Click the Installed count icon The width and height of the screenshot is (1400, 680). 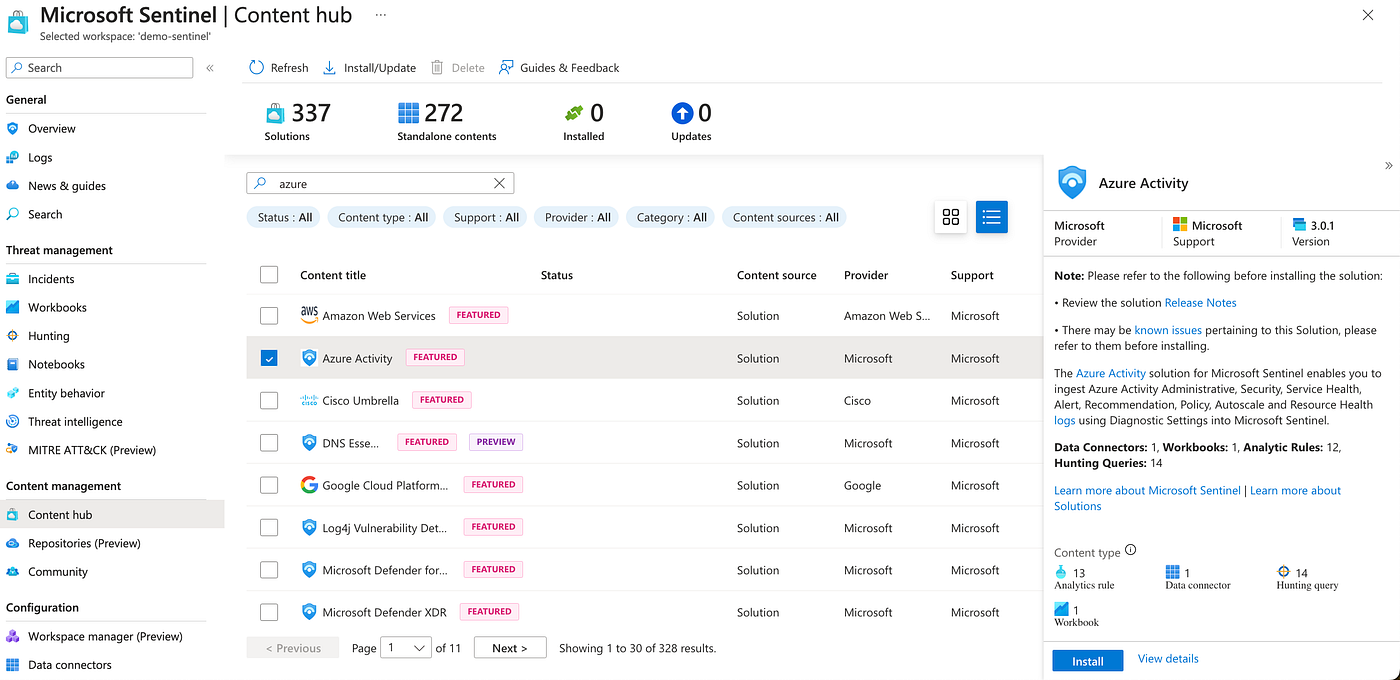pyautogui.click(x=574, y=113)
